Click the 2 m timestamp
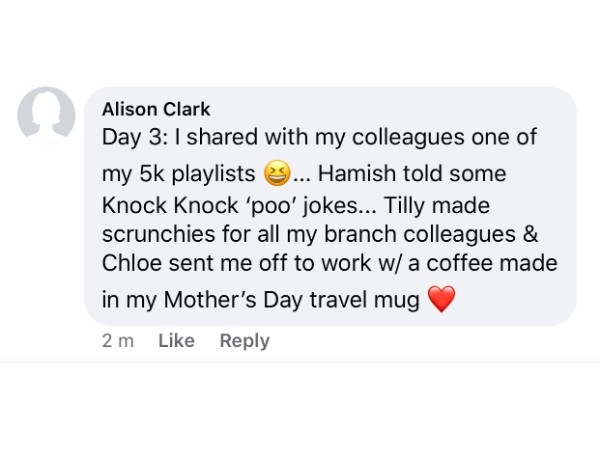The width and height of the screenshot is (600, 450). [x=118, y=341]
